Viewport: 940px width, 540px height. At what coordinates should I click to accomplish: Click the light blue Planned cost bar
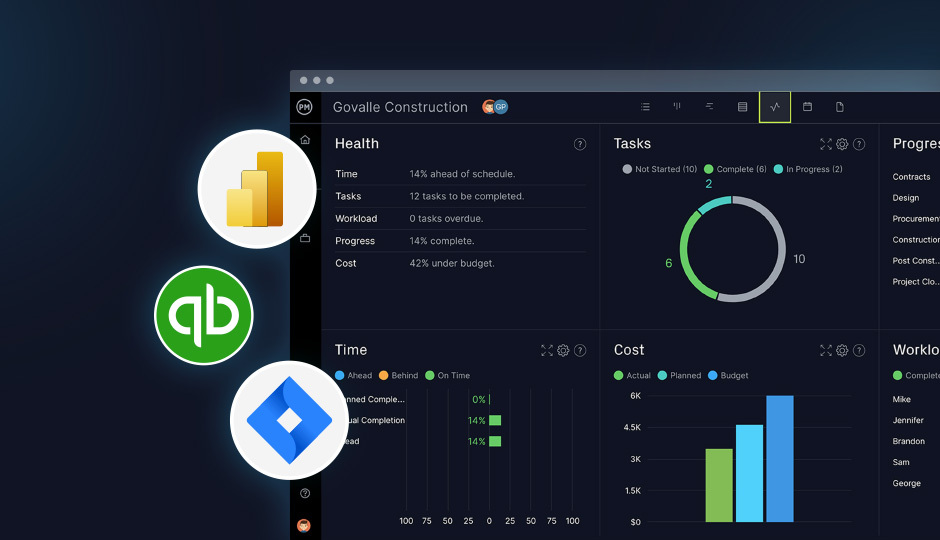tap(749, 473)
